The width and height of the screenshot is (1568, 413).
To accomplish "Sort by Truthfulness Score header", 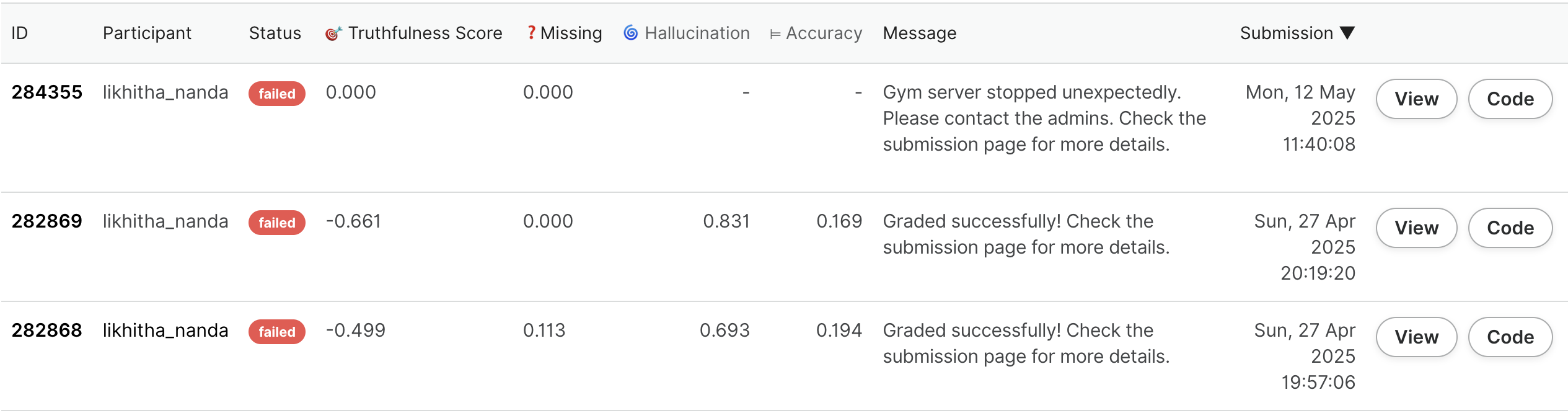I will (425, 33).
